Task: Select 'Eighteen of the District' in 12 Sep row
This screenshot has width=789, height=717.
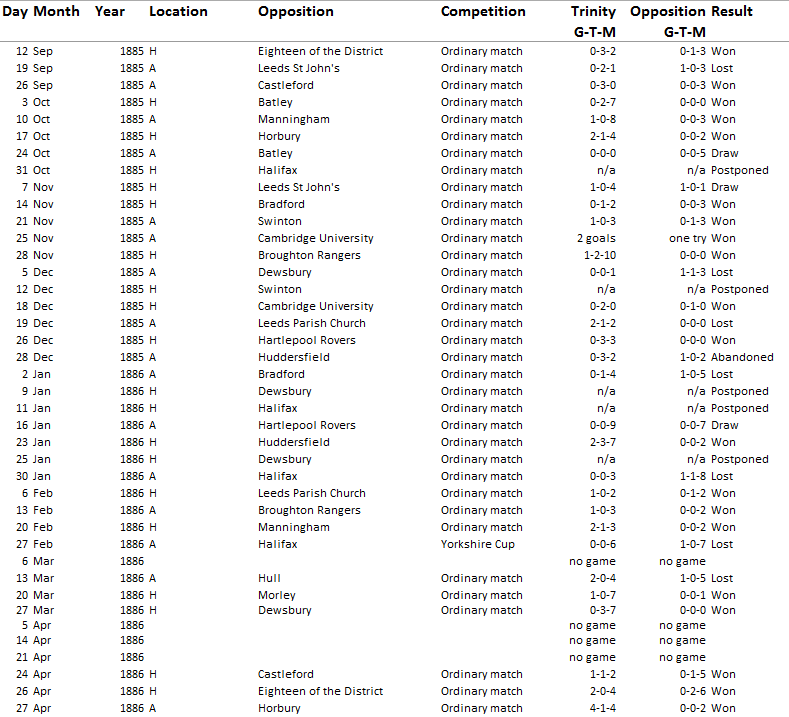Action: tap(320, 51)
